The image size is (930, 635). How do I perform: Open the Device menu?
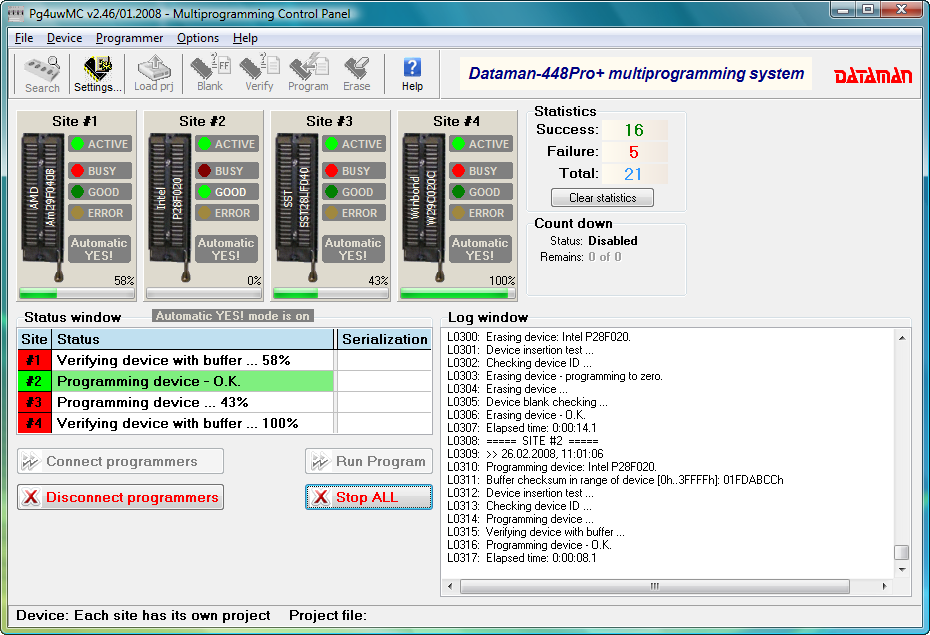[64, 37]
